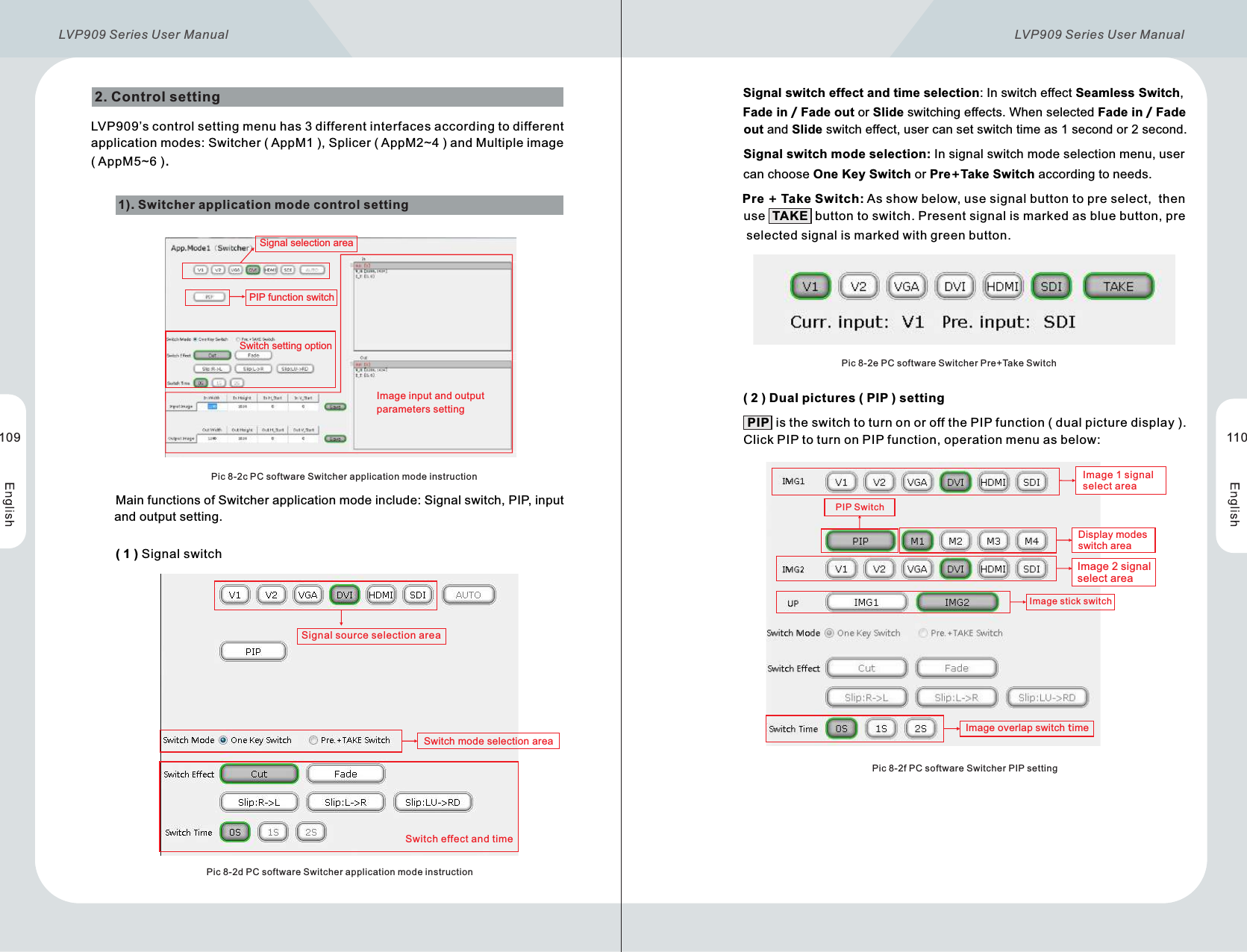Click the TAKE button in Pic 8-2e
Screen dimensions: 1247x952
(1118, 286)
